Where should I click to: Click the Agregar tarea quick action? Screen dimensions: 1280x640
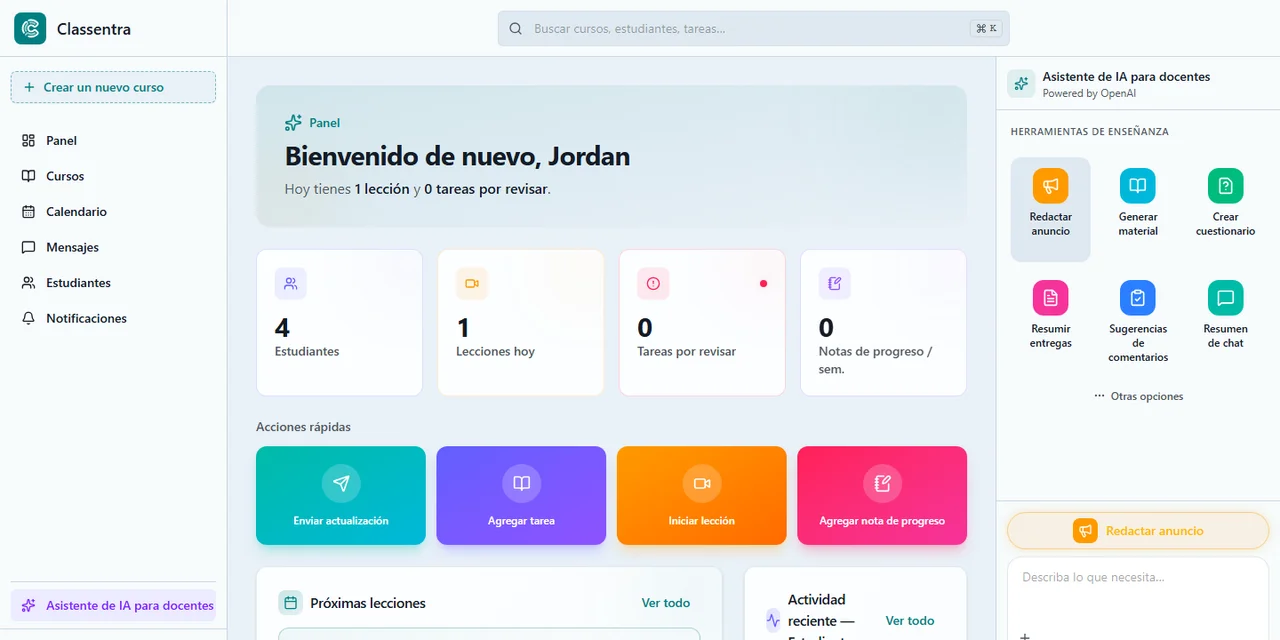521,495
